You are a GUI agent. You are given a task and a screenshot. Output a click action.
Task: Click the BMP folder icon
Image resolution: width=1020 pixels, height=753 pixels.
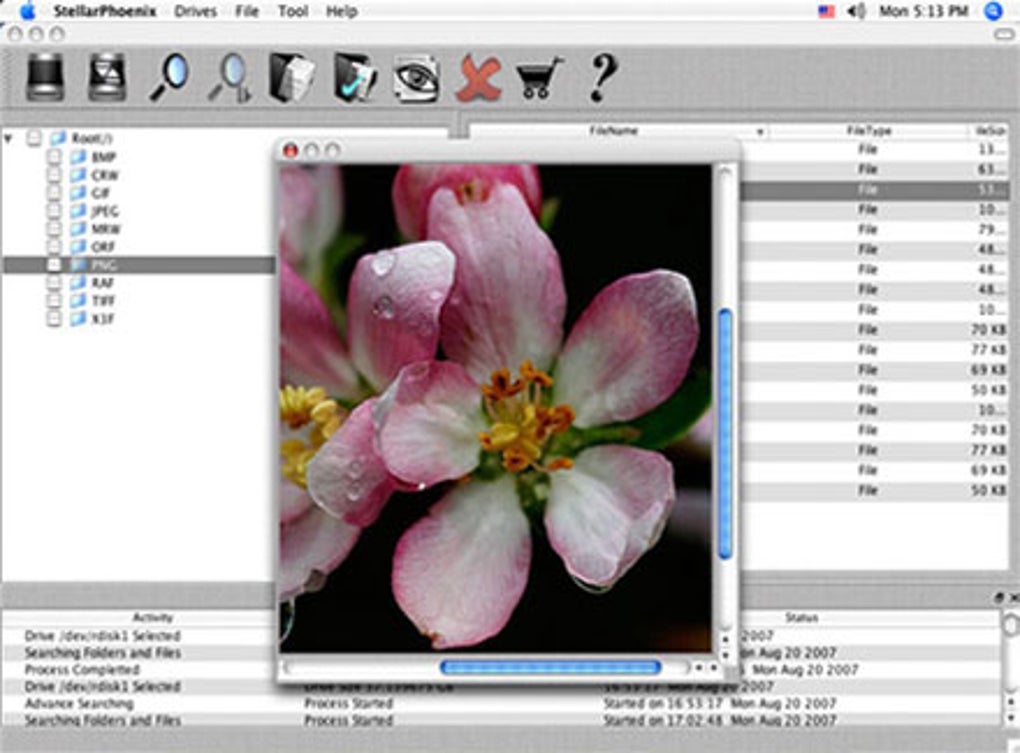78,157
